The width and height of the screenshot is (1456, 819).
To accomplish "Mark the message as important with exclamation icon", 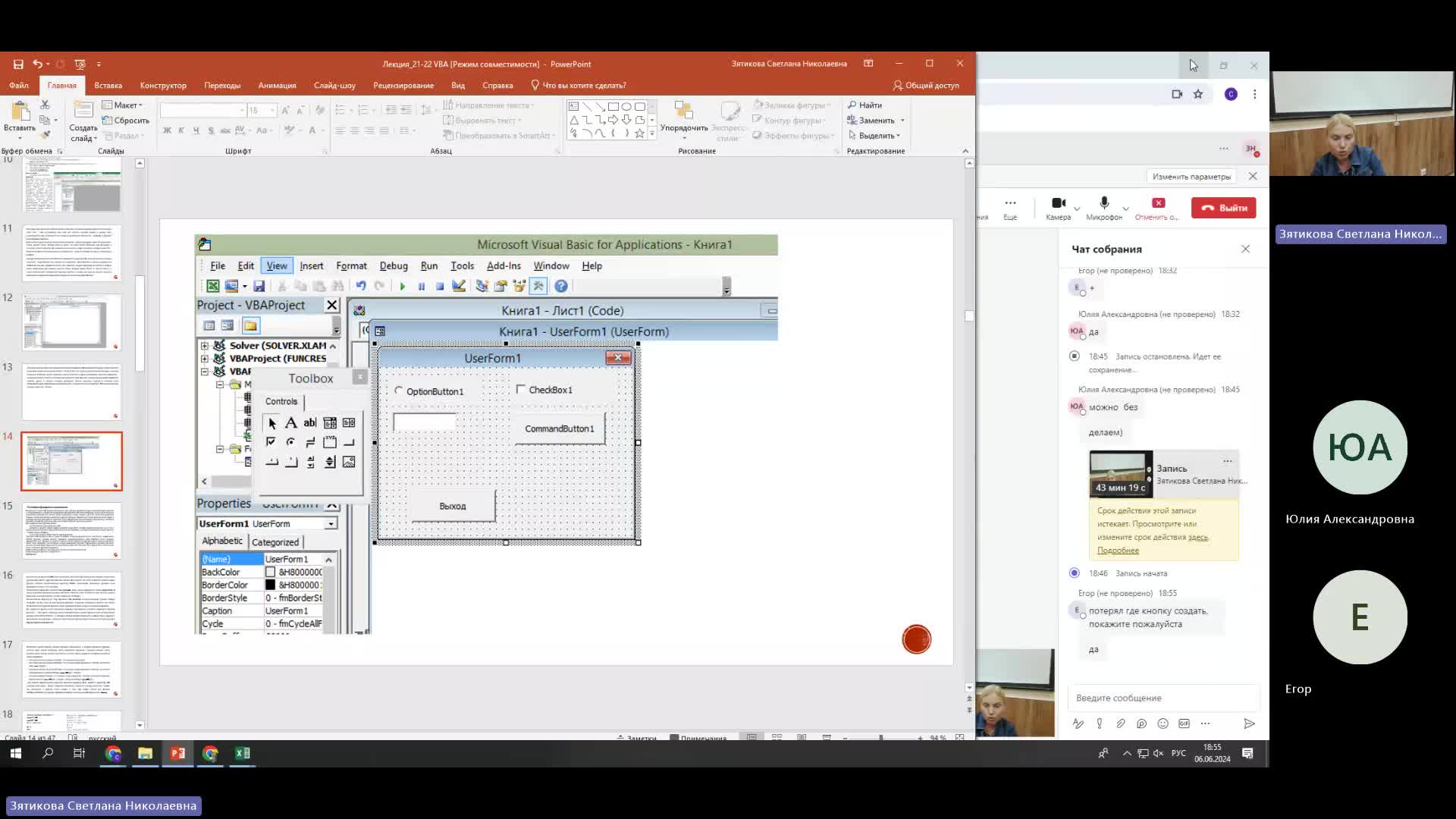I will pyautogui.click(x=1099, y=723).
